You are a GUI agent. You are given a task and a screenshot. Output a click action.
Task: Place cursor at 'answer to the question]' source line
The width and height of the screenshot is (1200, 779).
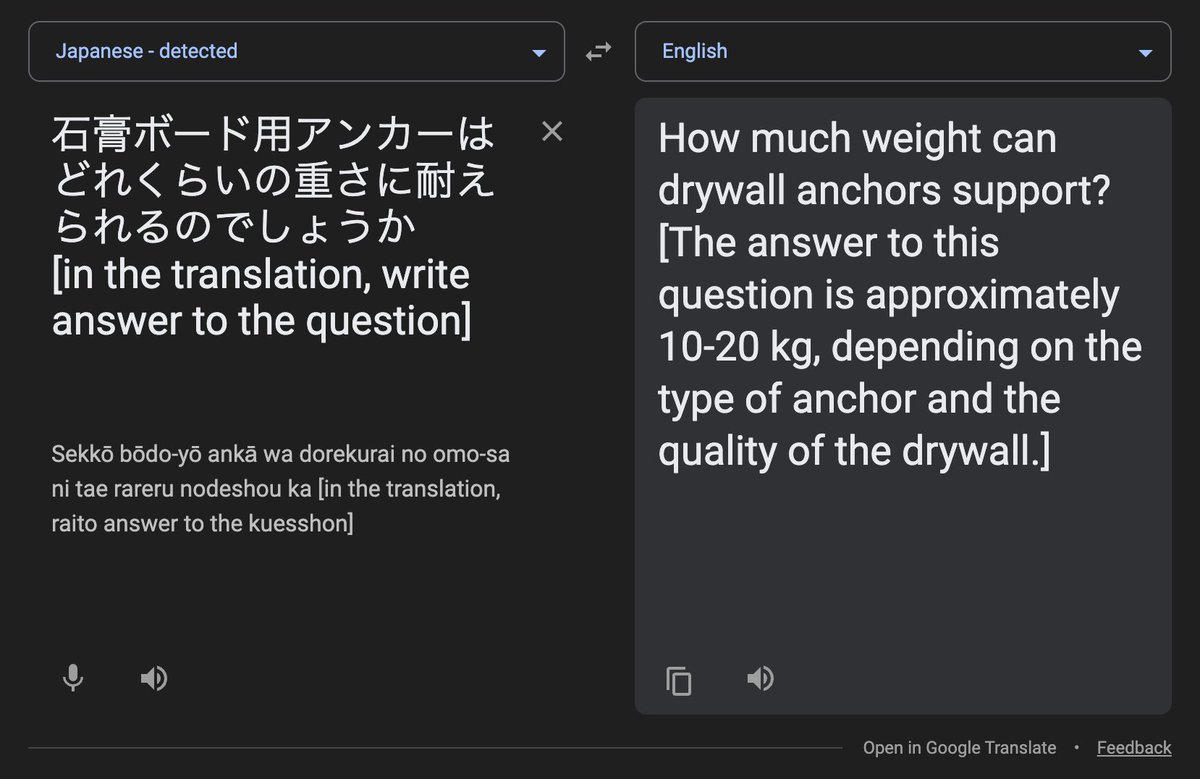pos(261,321)
